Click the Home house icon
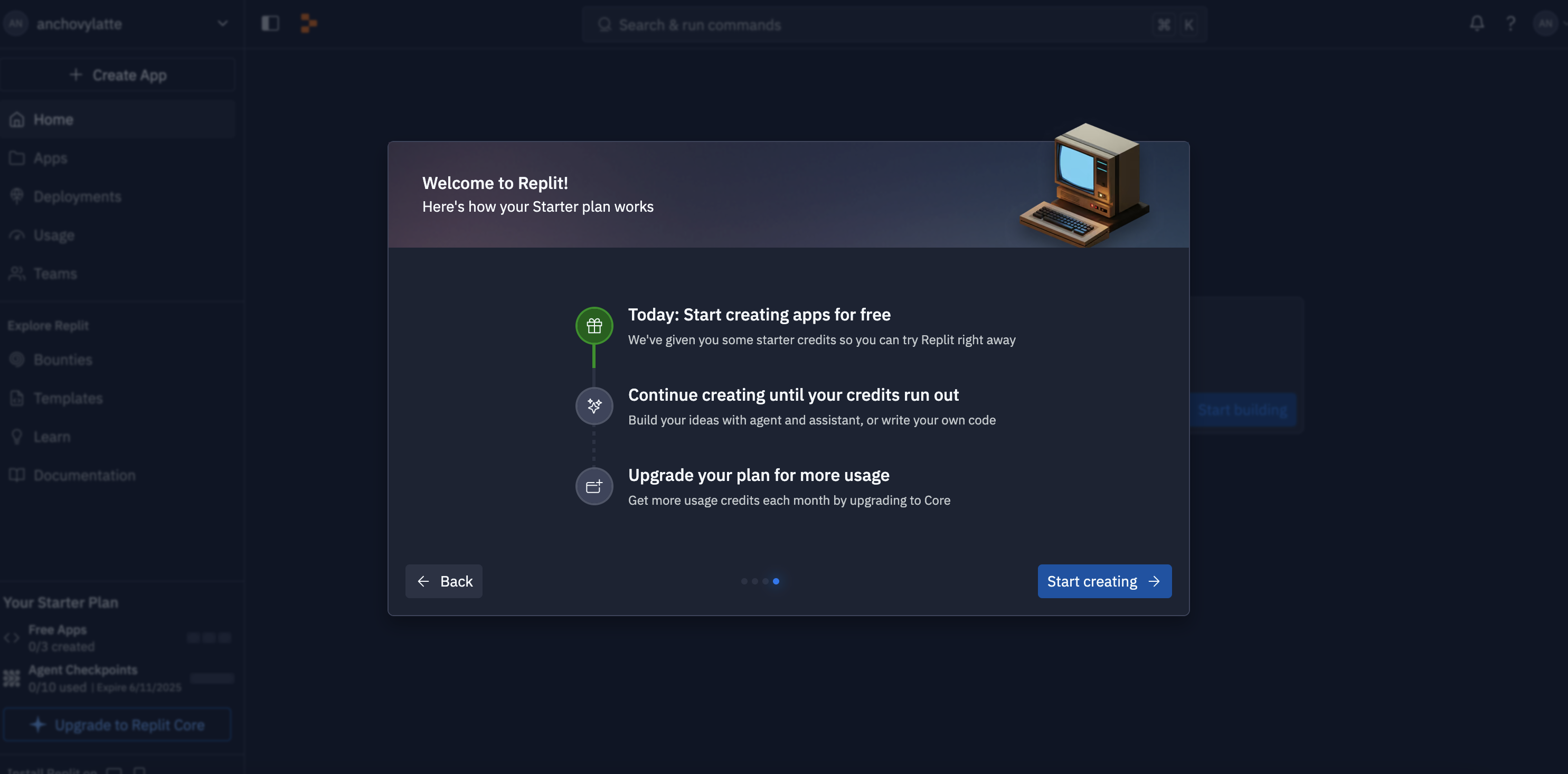Screen dimensions: 1568x774 click(16, 119)
